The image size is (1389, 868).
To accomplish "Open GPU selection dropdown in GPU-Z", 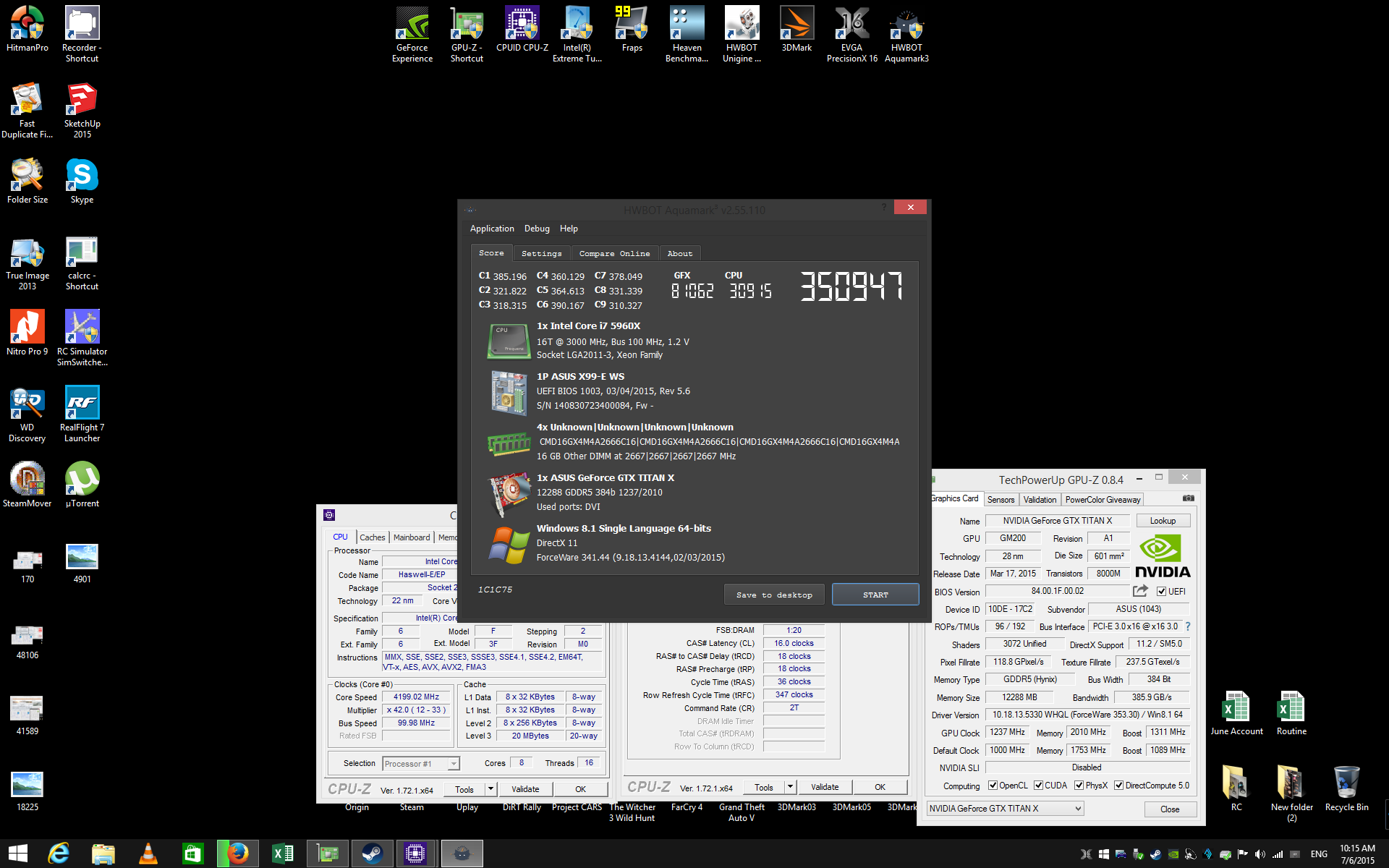I will tap(1005, 809).
